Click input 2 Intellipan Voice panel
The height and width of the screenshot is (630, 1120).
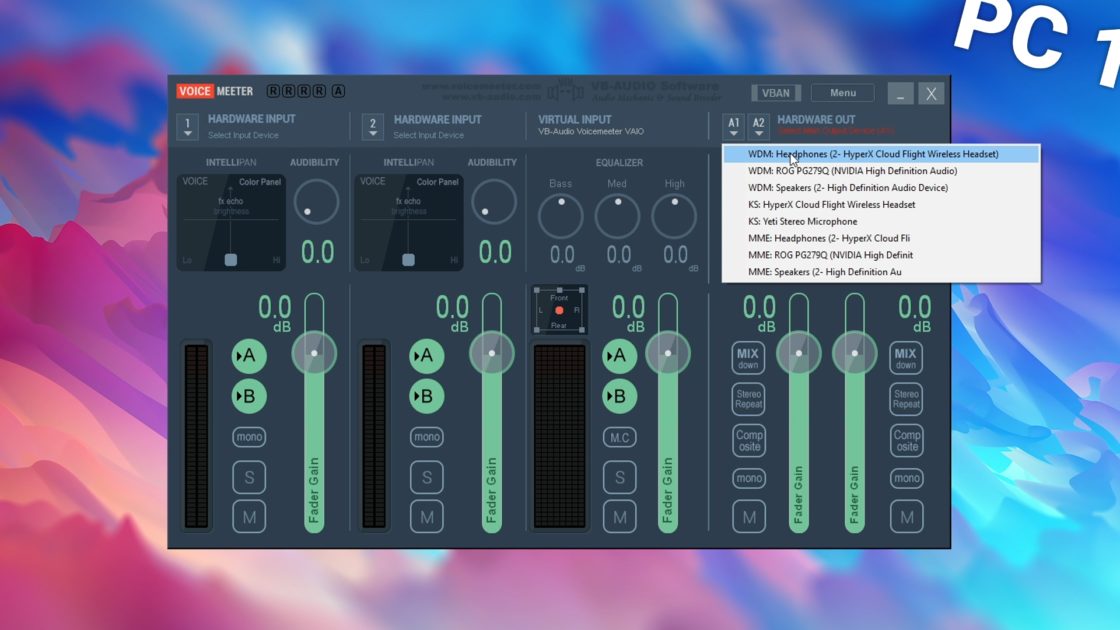(x=409, y=223)
